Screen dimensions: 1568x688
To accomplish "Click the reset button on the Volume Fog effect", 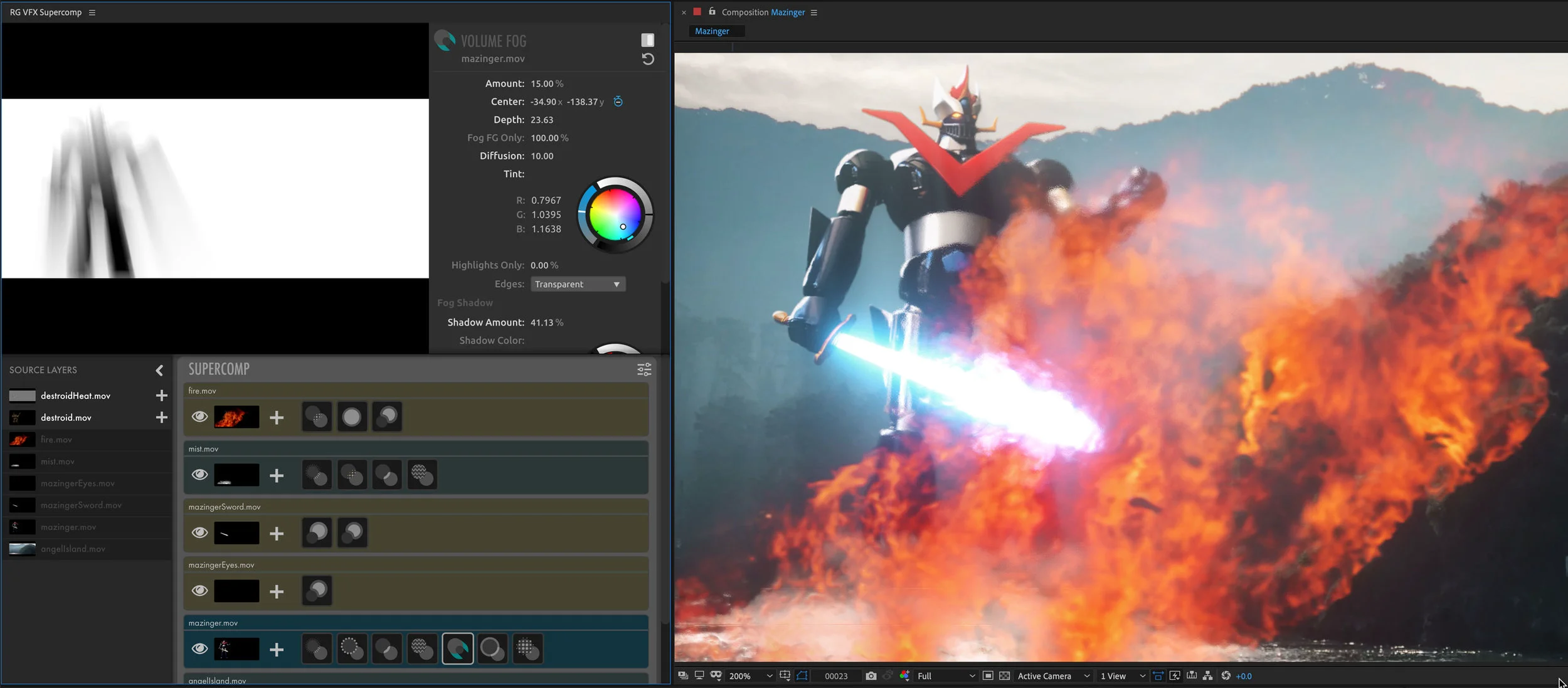I will 649,59.
